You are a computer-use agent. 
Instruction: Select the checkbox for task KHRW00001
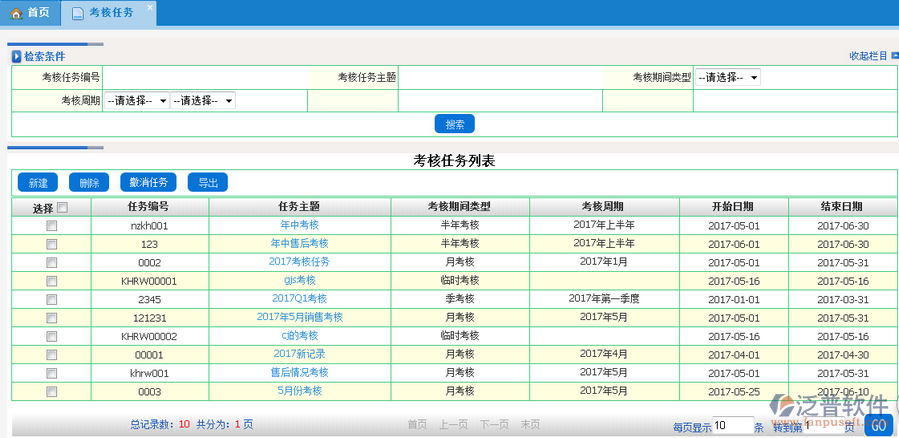pos(51,281)
